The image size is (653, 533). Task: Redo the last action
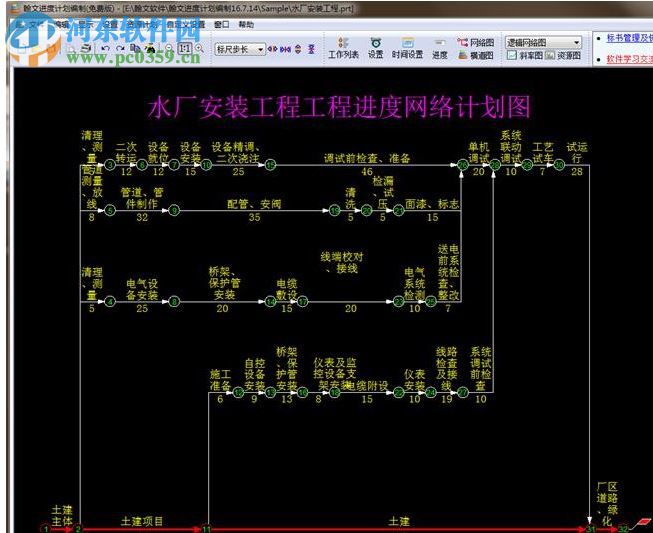coord(120,49)
